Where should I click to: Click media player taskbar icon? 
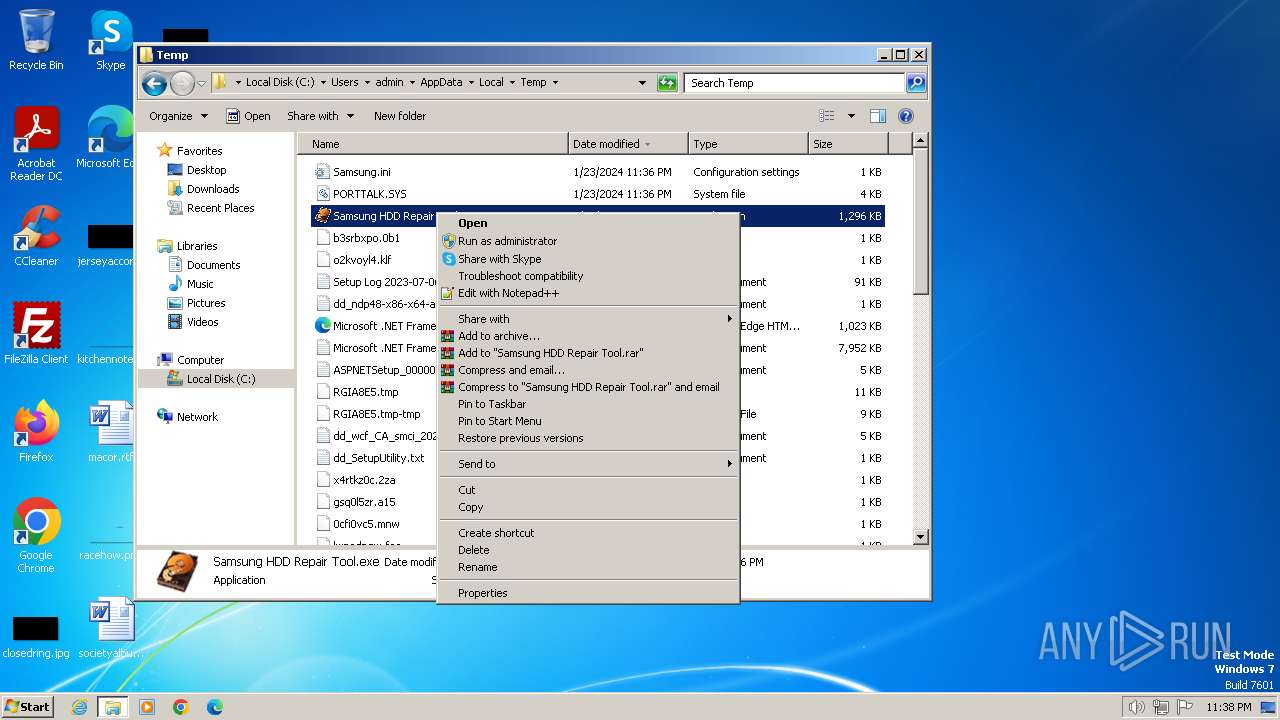point(147,707)
